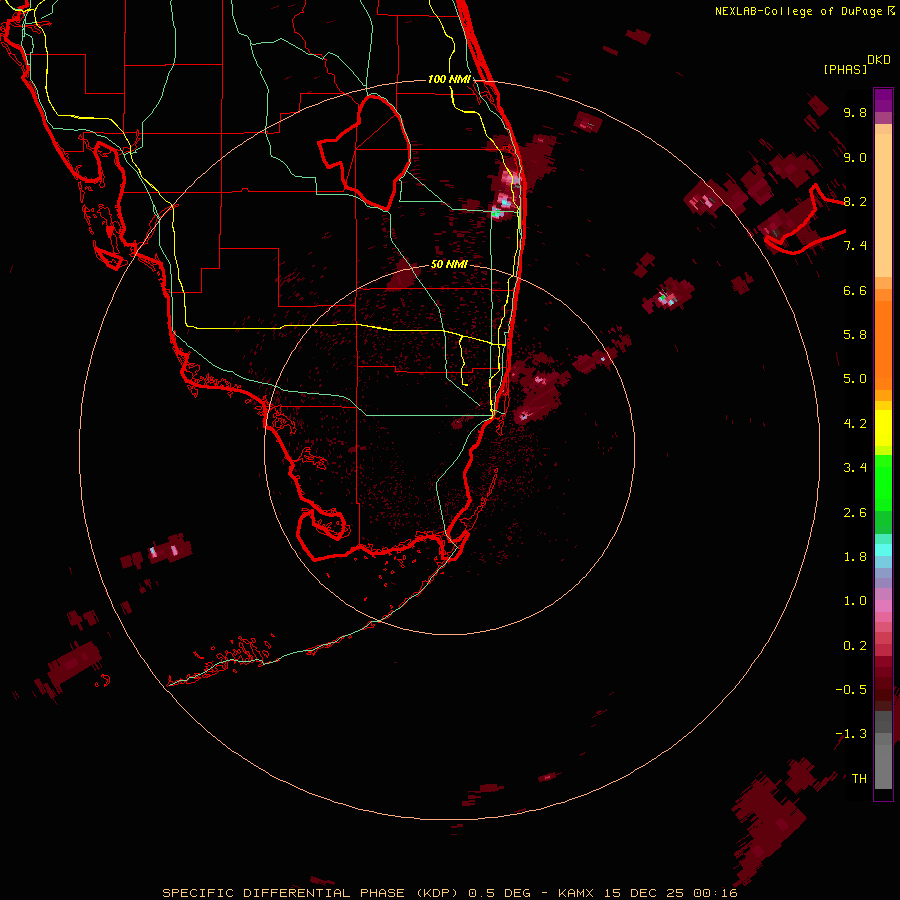Click the -1.3 color scale value
Viewport: 900px width, 900px height.
click(x=851, y=734)
